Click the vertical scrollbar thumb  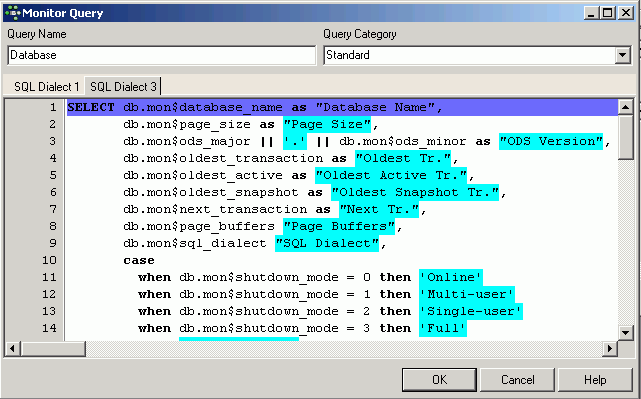pyautogui.click(x=625, y=137)
